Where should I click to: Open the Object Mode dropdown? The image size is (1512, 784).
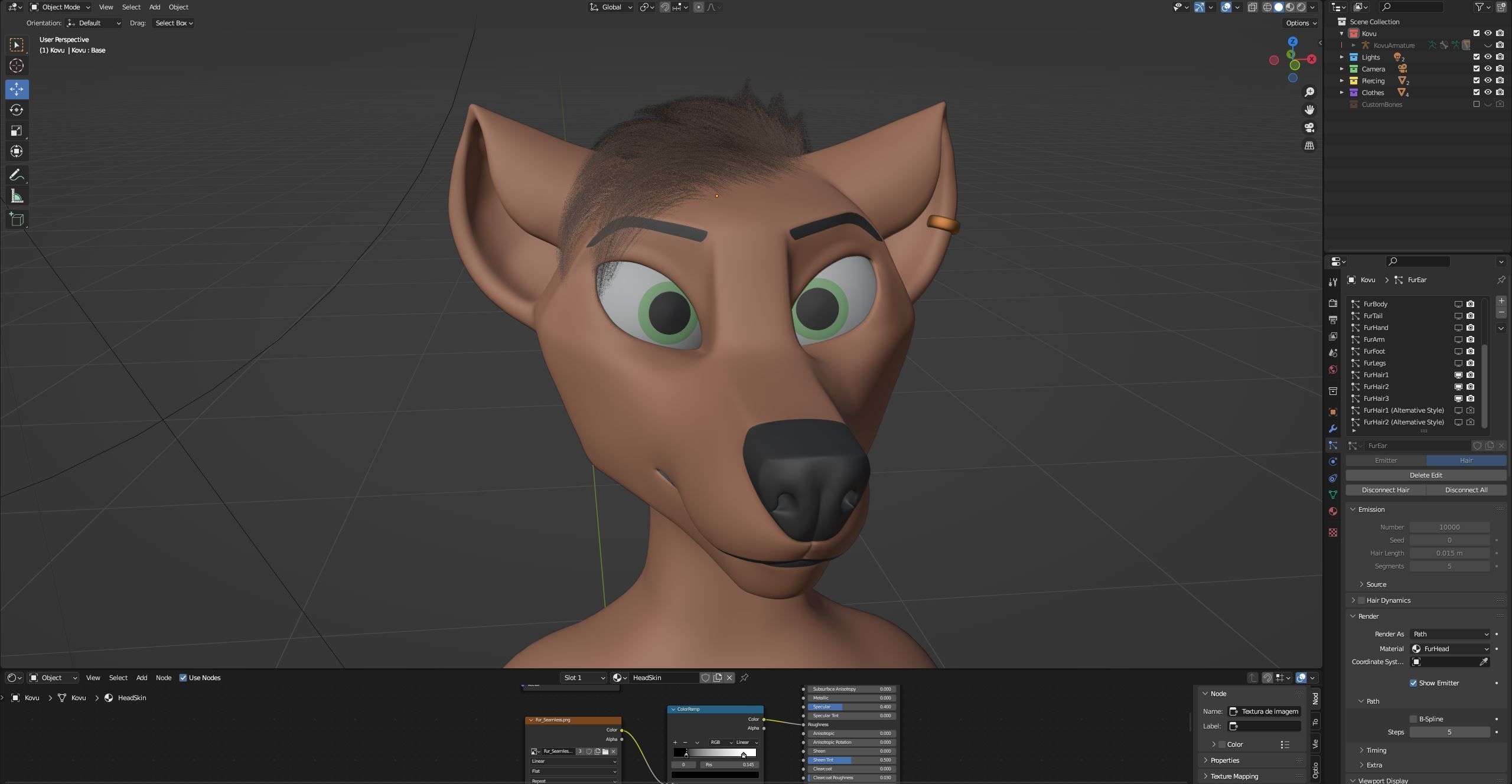60,7
